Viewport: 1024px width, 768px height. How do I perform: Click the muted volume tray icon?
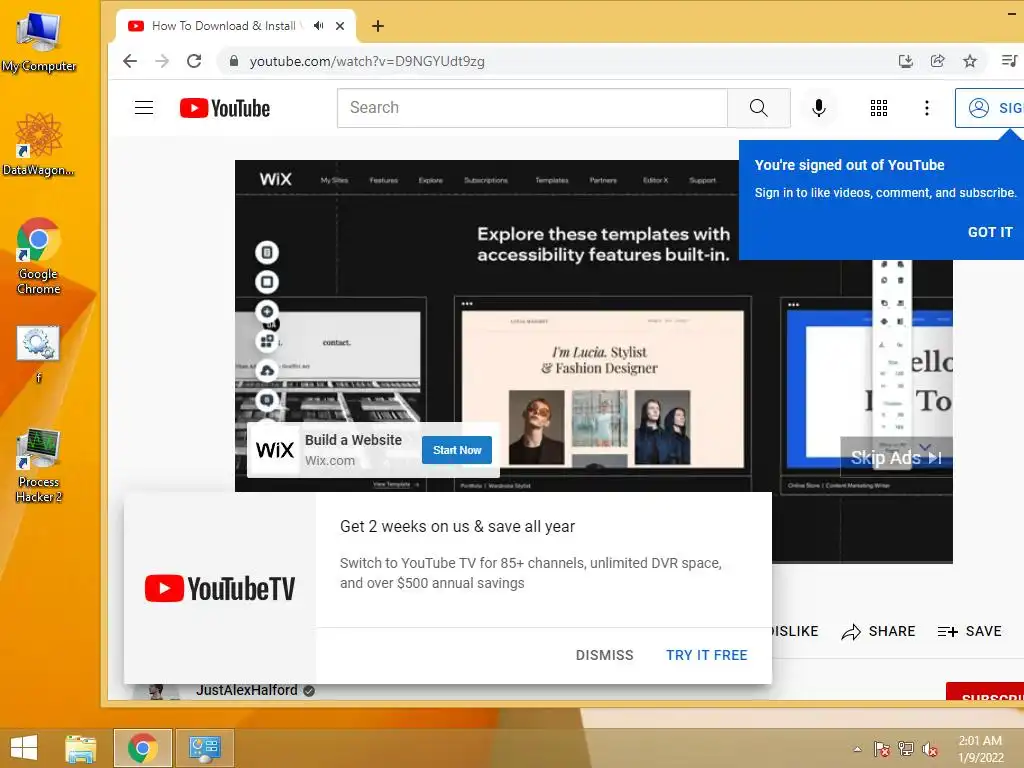pyautogui.click(x=929, y=749)
